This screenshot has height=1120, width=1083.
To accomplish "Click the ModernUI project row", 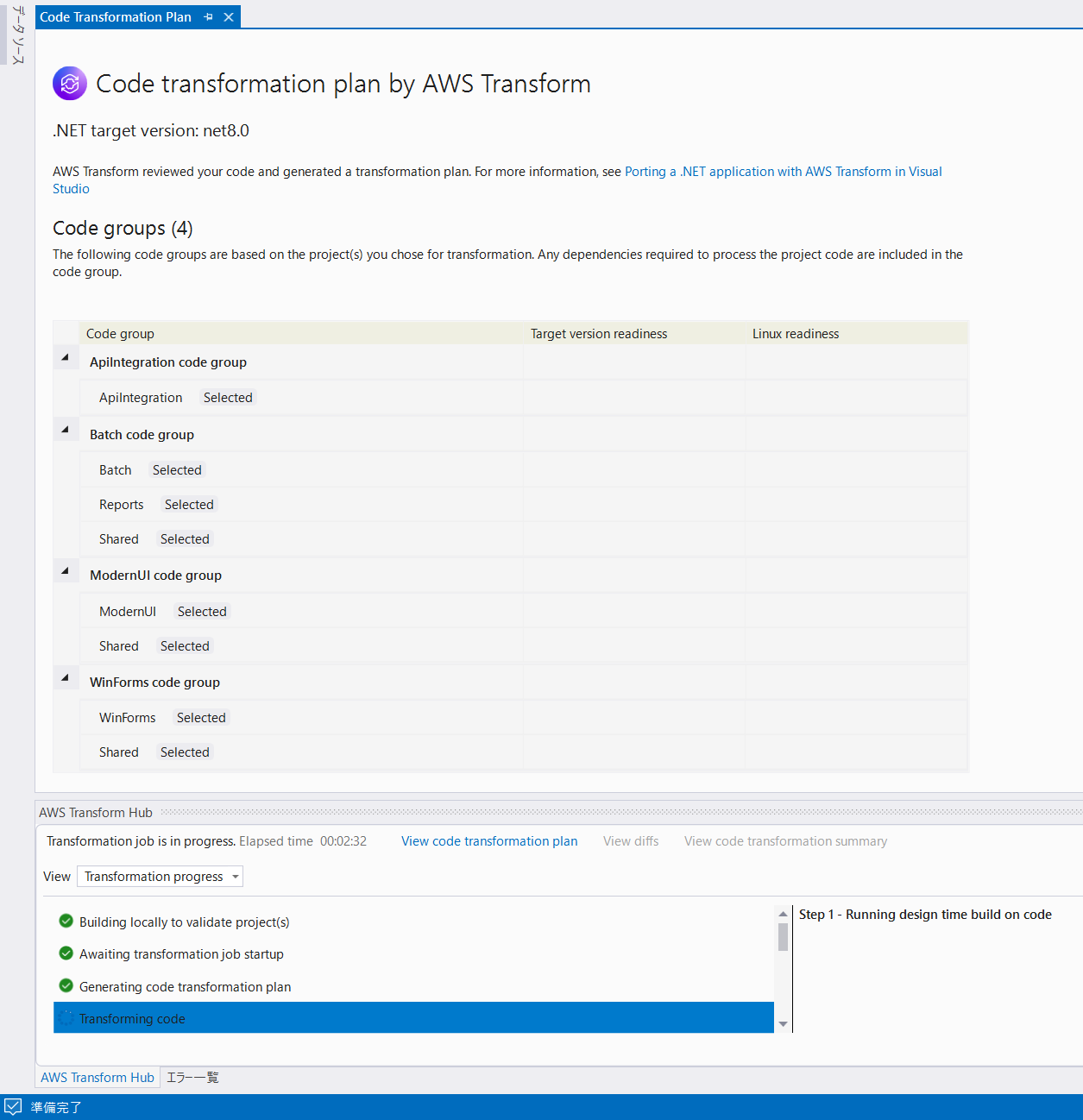I will [x=523, y=612].
